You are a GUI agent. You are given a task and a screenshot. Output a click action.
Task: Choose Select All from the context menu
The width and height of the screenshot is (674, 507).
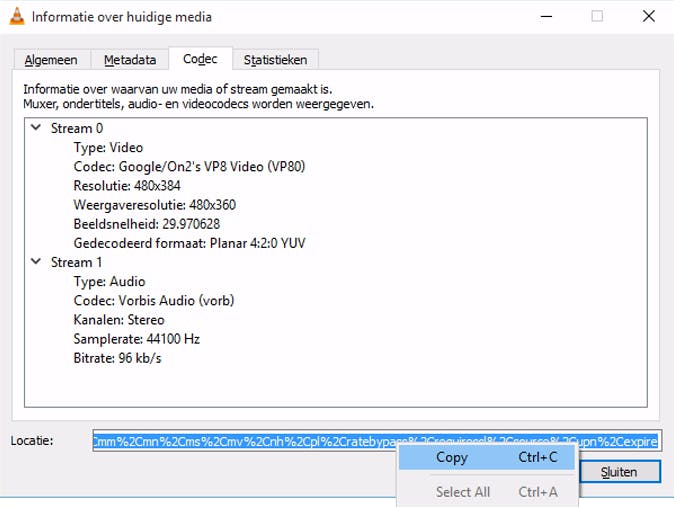[x=487, y=492]
